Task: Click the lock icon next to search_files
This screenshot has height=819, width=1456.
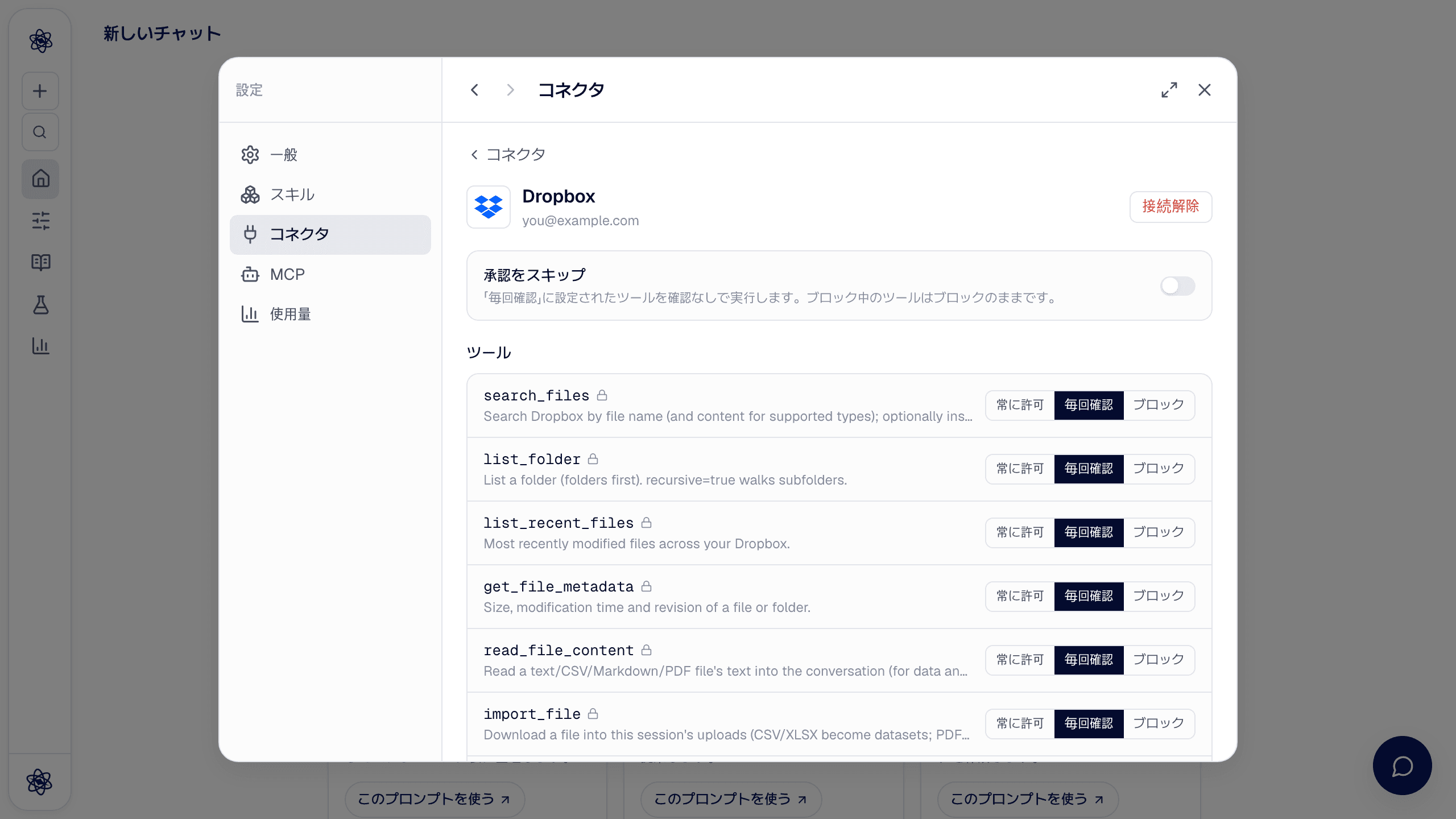Action: [x=602, y=395]
